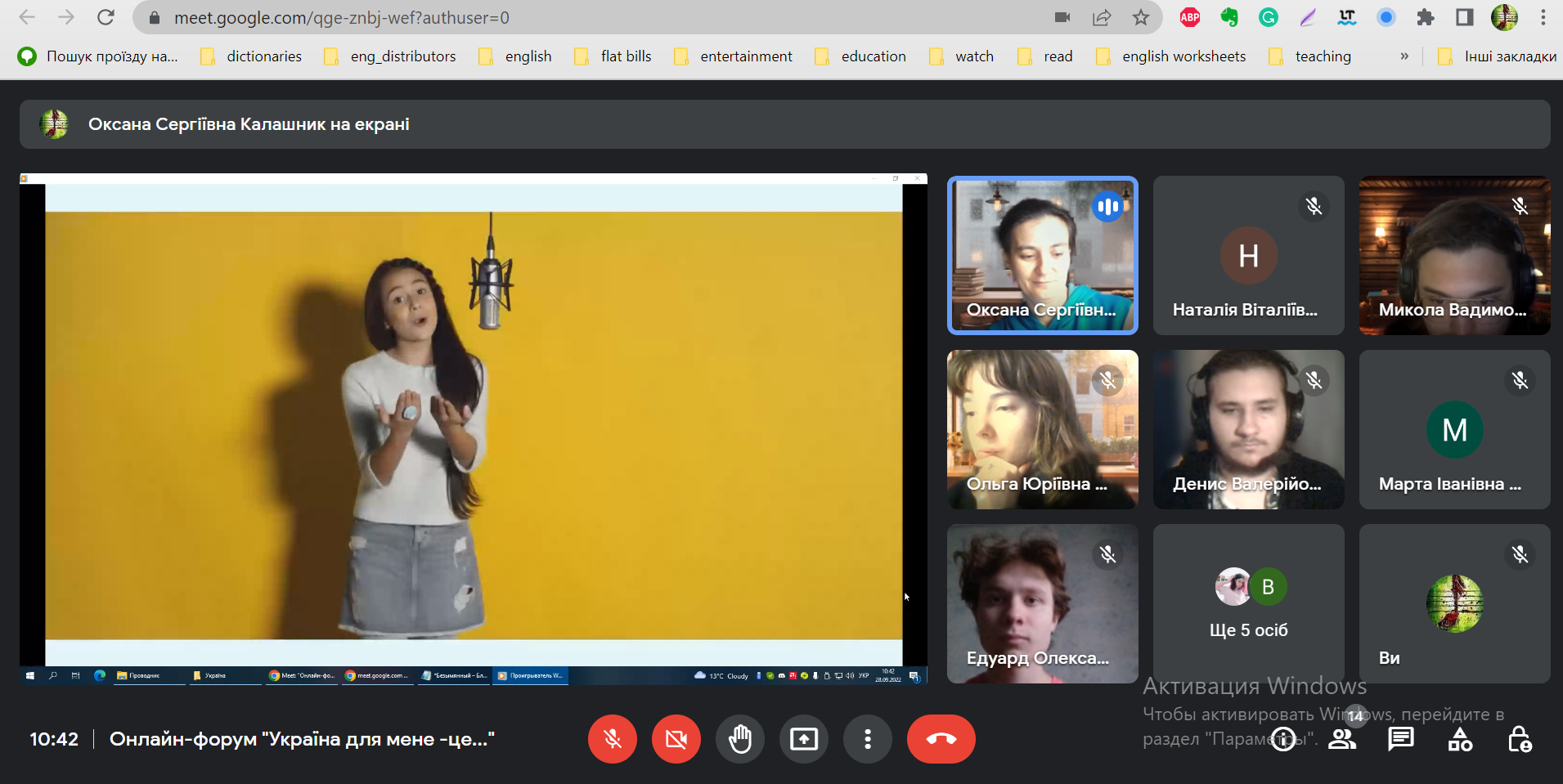Image resolution: width=1563 pixels, height=784 pixels.
Task: Click the meeting title Онлайн-форум text
Action: tap(303, 739)
